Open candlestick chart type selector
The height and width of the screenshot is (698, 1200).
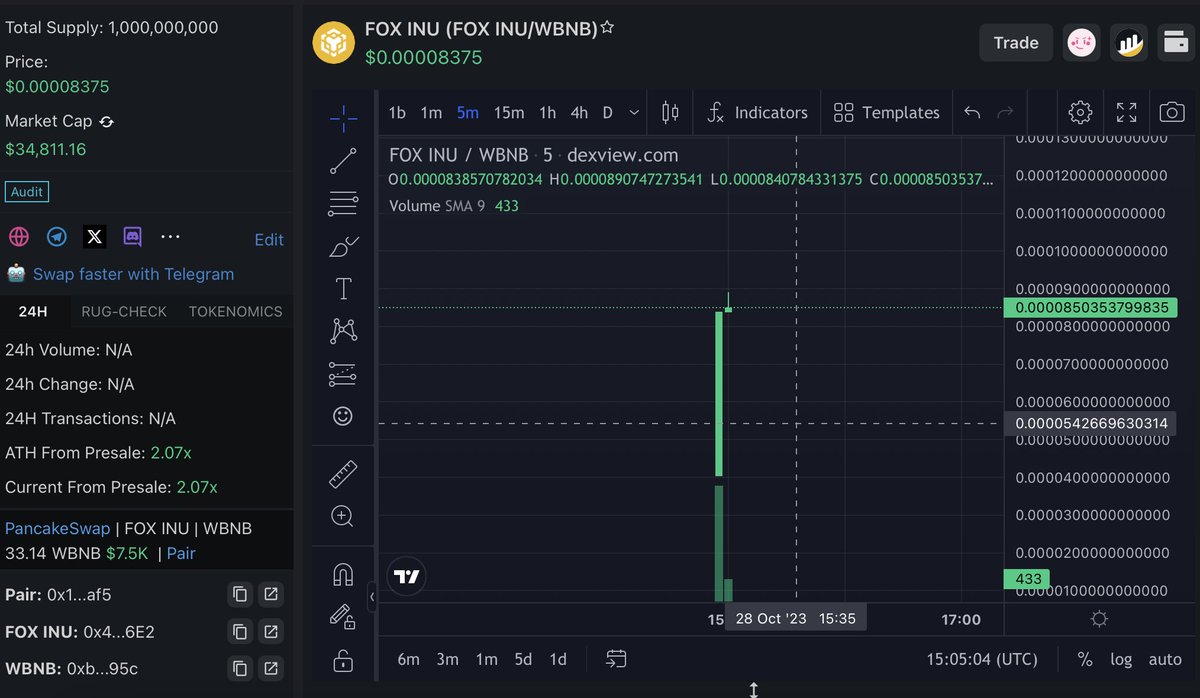point(670,113)
